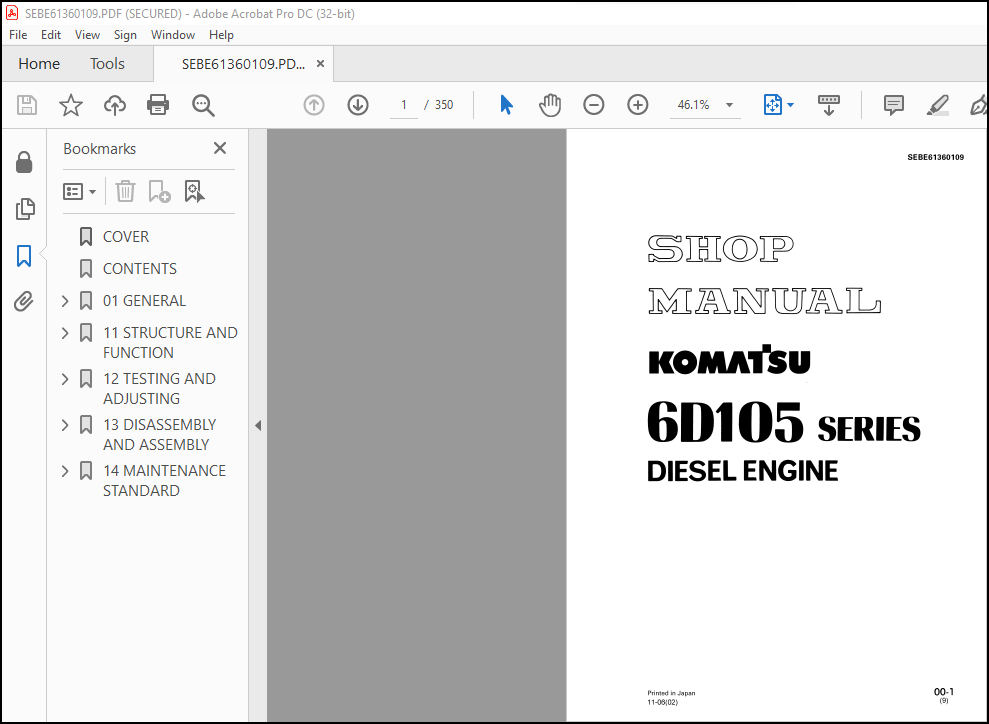This screenshot has width=989, height=724.
Task: Select 13 DISASSEMBLY AND ASSEMBLY bookmark label
Action: coord(159,435)
